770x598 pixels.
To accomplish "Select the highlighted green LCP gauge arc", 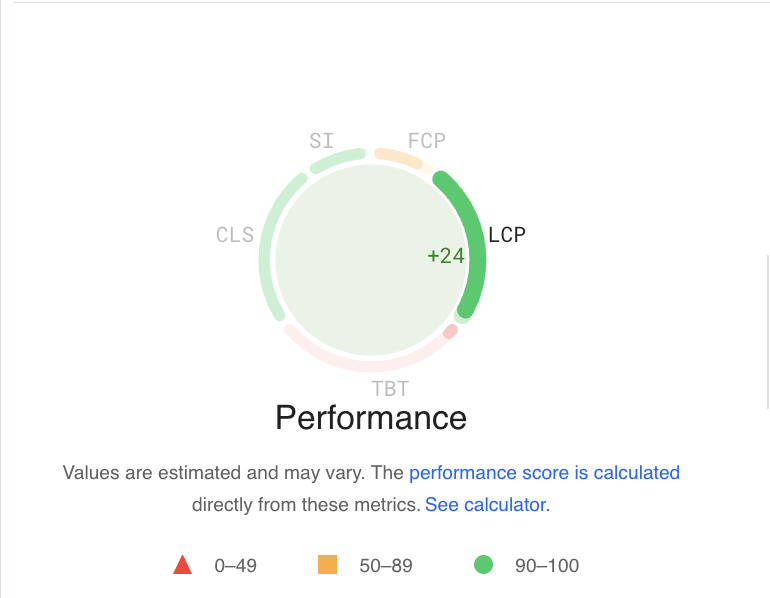I will click(x=474, y=240).
